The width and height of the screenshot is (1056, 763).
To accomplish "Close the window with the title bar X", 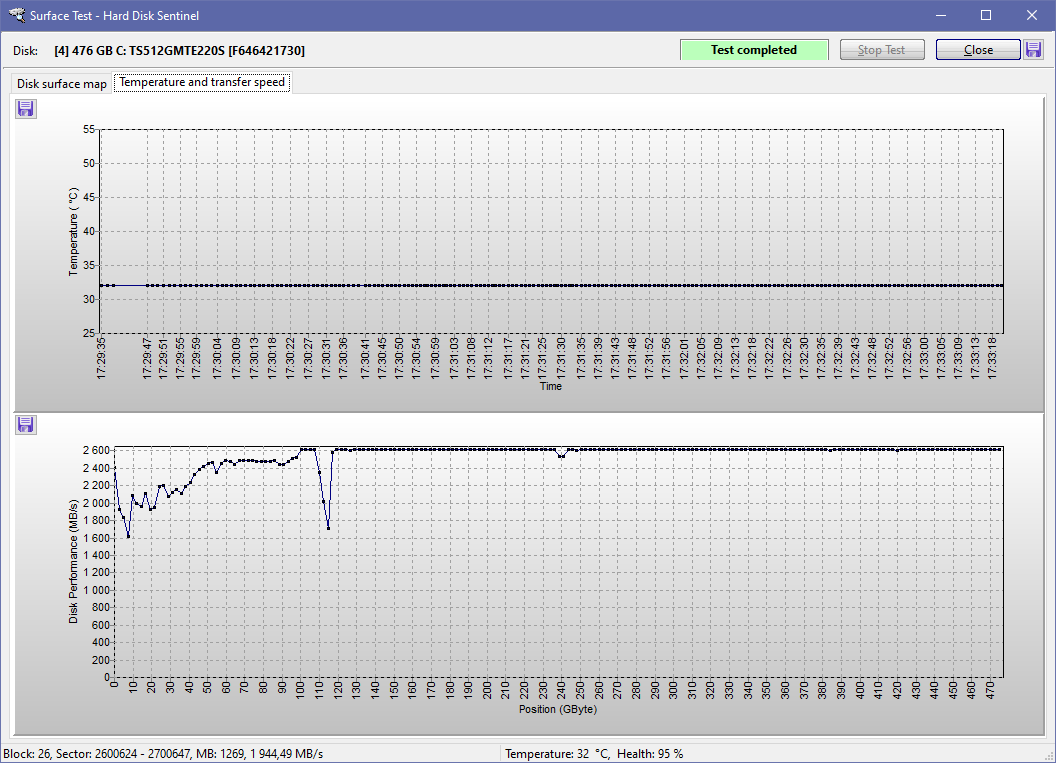I will click(x=1032, y=15).
